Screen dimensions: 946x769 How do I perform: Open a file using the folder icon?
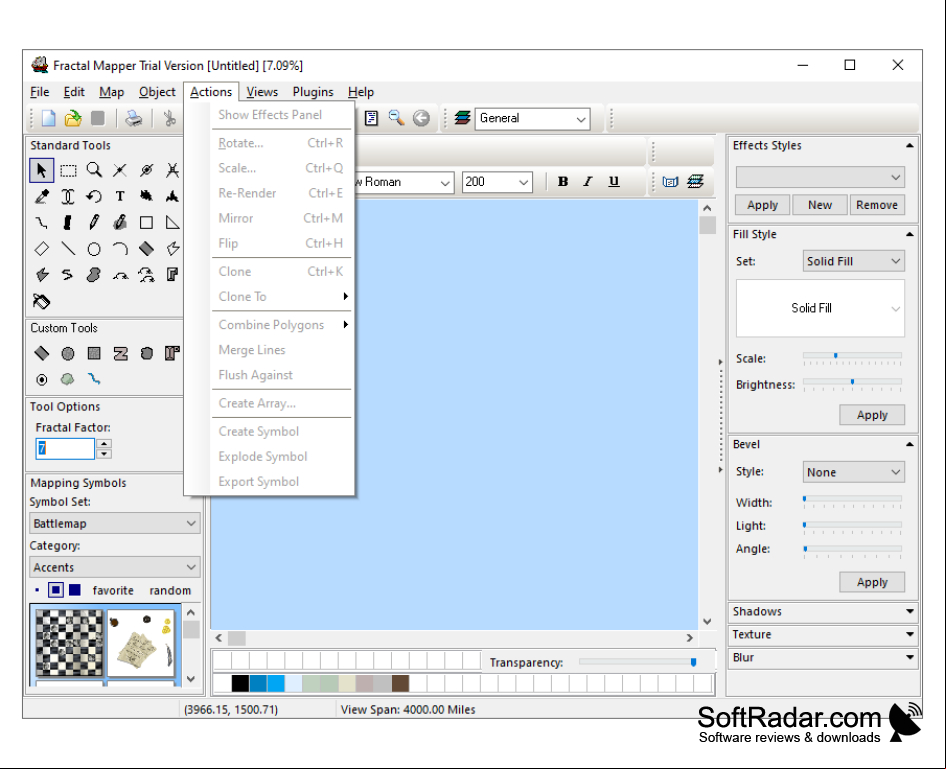(x=73, y=118)
